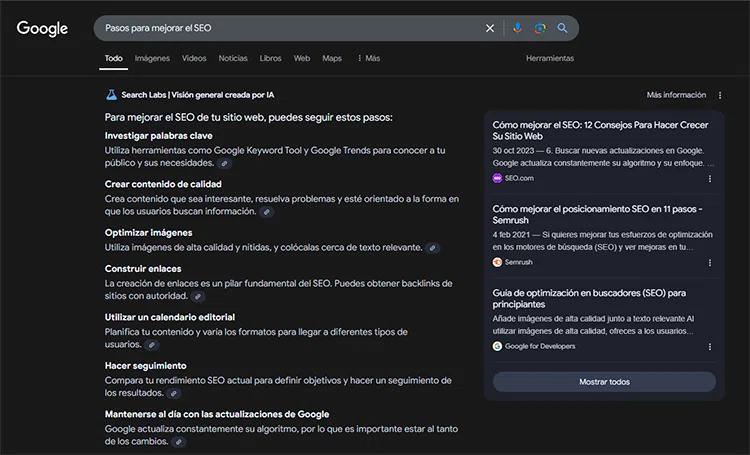
Task: Select the Maps tab
Action: (332, 59)
